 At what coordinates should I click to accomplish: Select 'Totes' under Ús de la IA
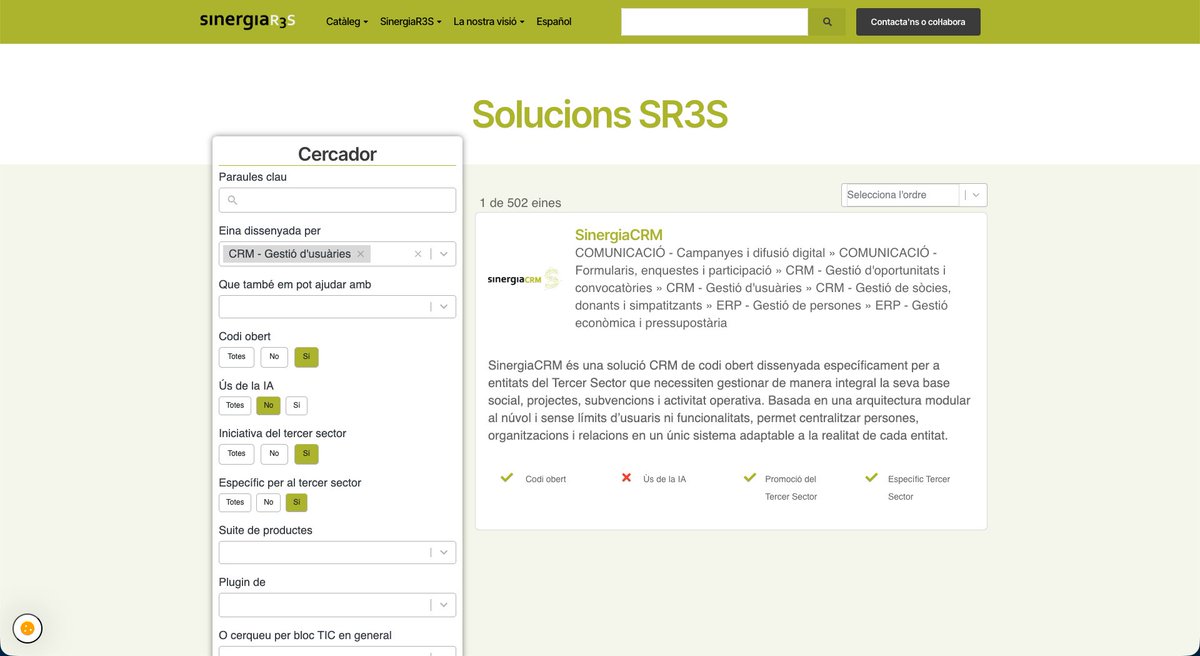point(234,406)
